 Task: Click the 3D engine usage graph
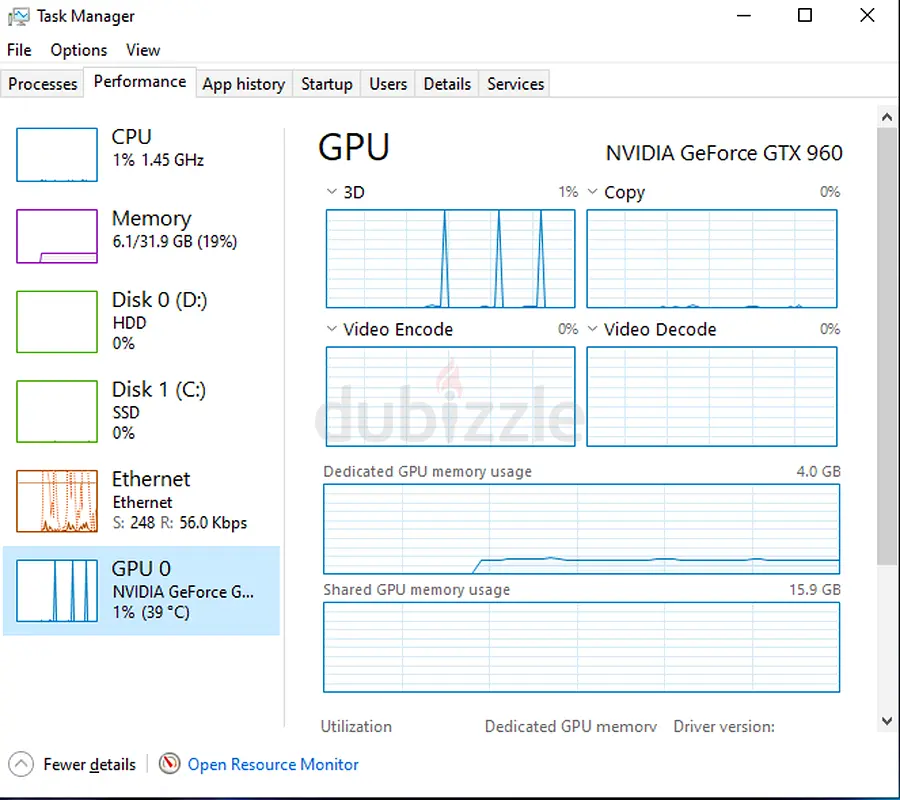tap(451, 258)
